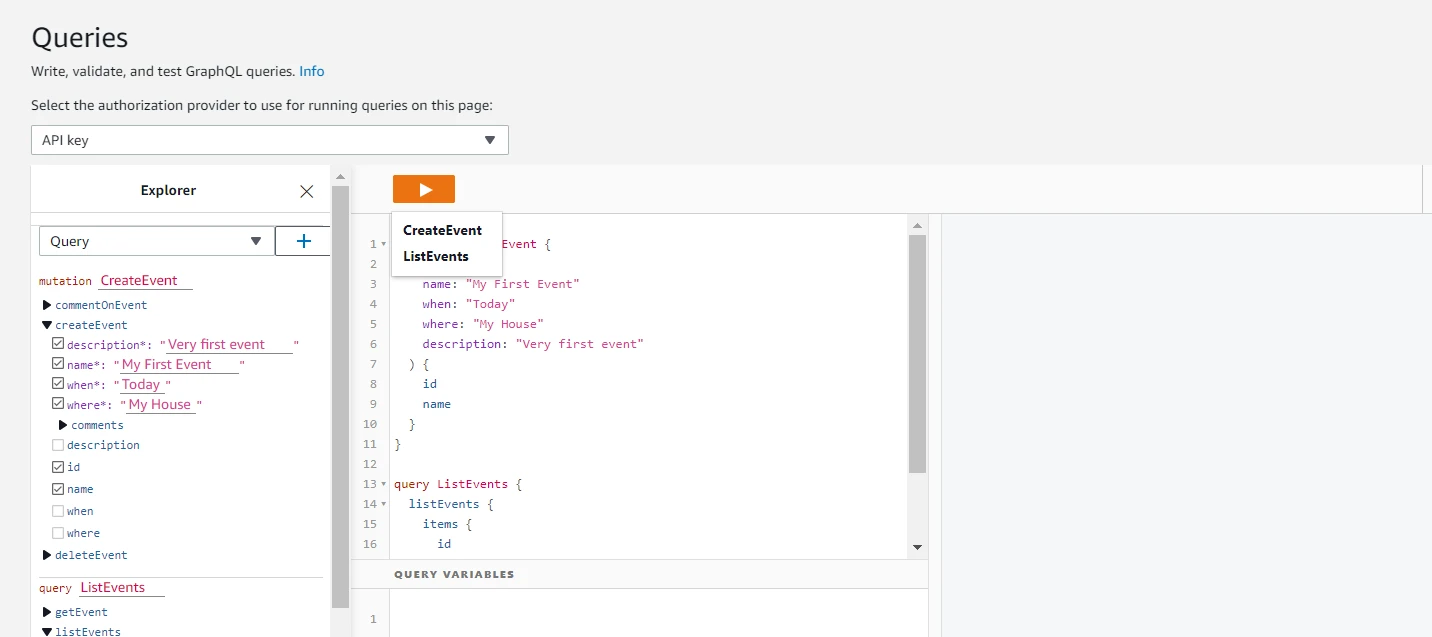Click the orange Run query play button
Viewport: 1432px width, 637px height.
(x=424, y=189)
